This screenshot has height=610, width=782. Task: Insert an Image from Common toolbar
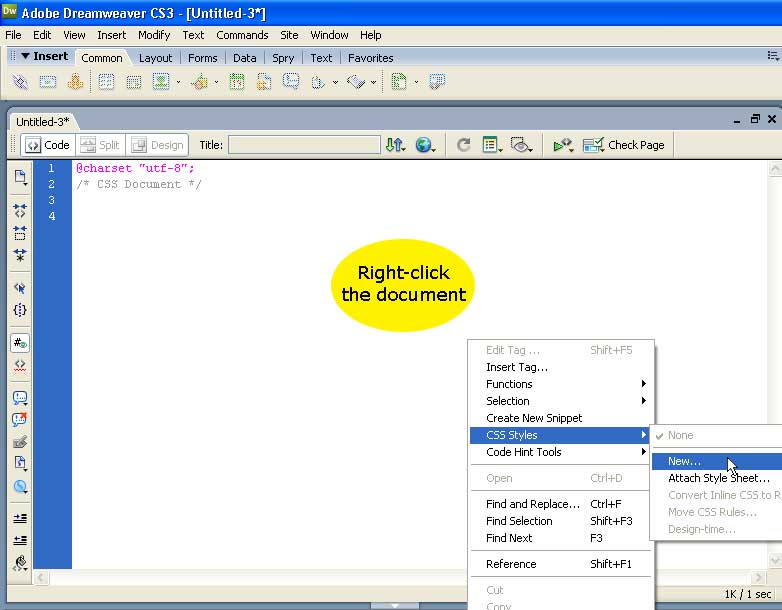(161, 81)
